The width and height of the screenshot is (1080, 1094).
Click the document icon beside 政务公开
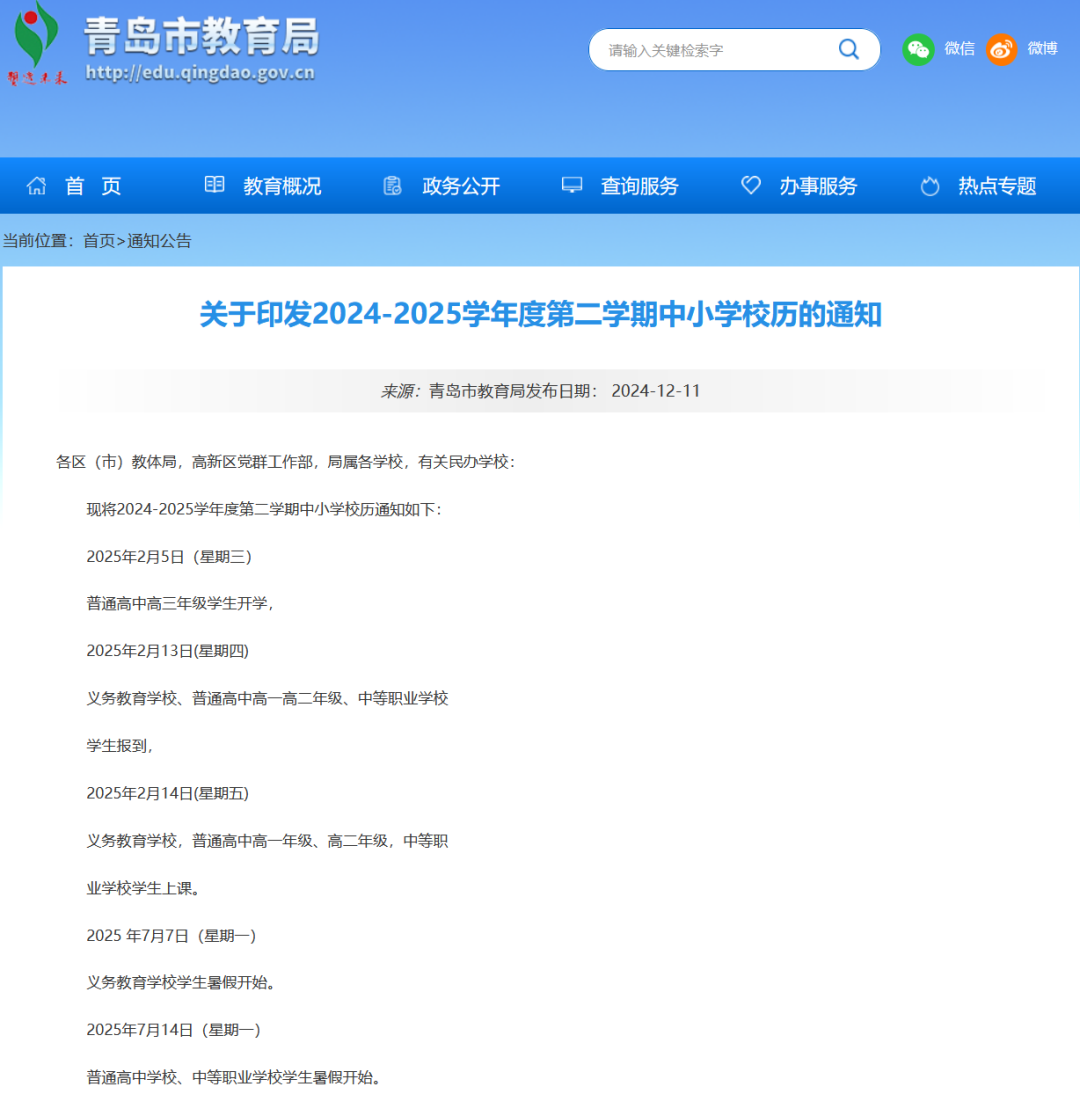(393, 186)
